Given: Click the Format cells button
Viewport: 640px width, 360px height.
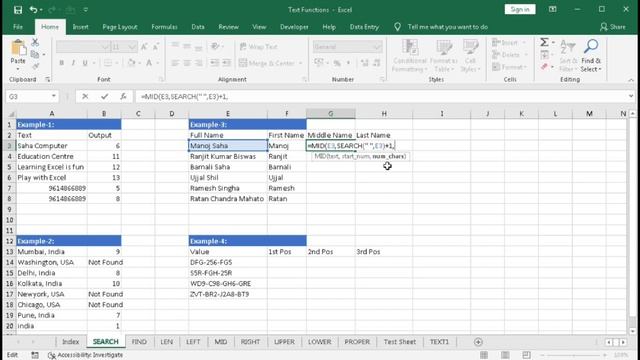Looking at the screenshot, I should tap(509, 67).
